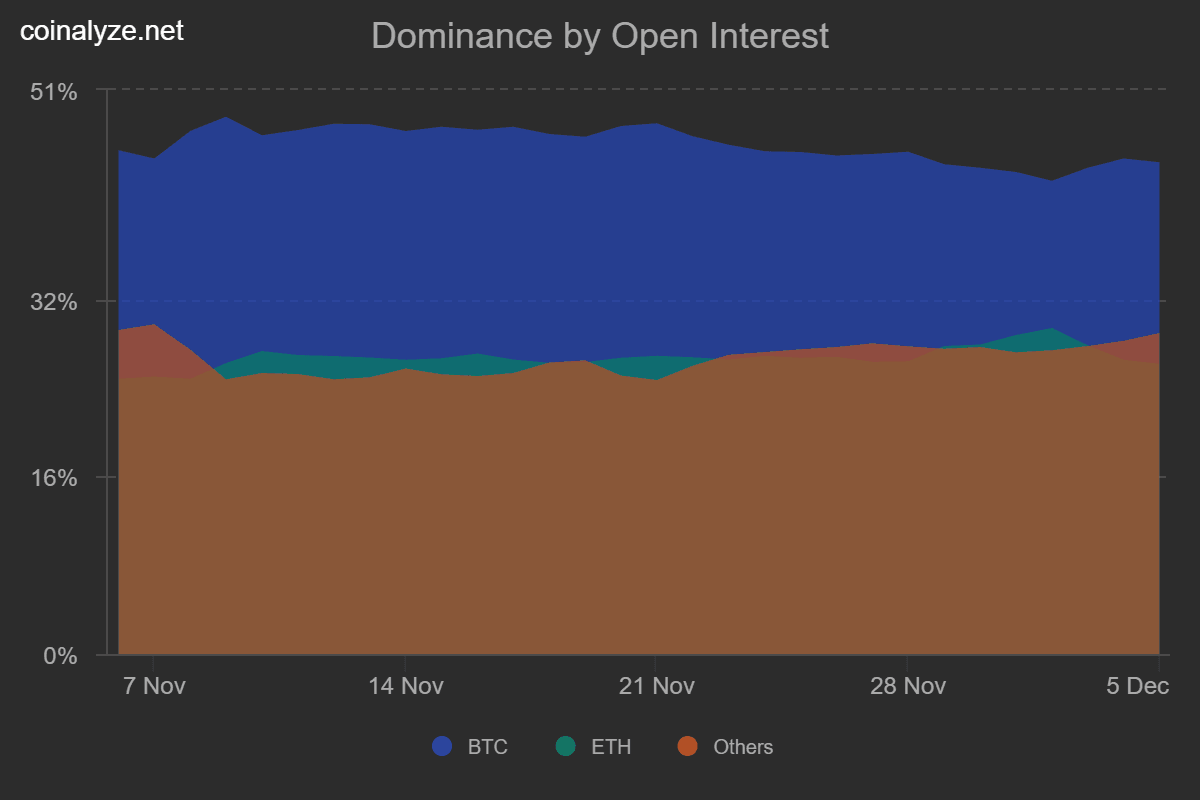Click the 28 Nov date label
This screenshot has height=800, width=1200.
(x=908, y=686)
